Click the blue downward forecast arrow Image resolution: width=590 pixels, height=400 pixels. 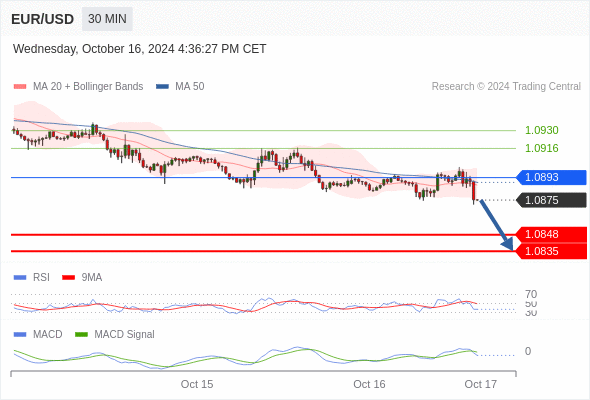point(496,225)
